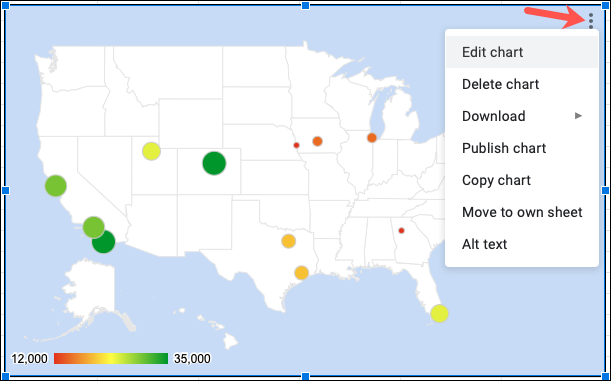Click the yellow bubble in Utah
The image size is (611, 381).
(x=151, y=151)
